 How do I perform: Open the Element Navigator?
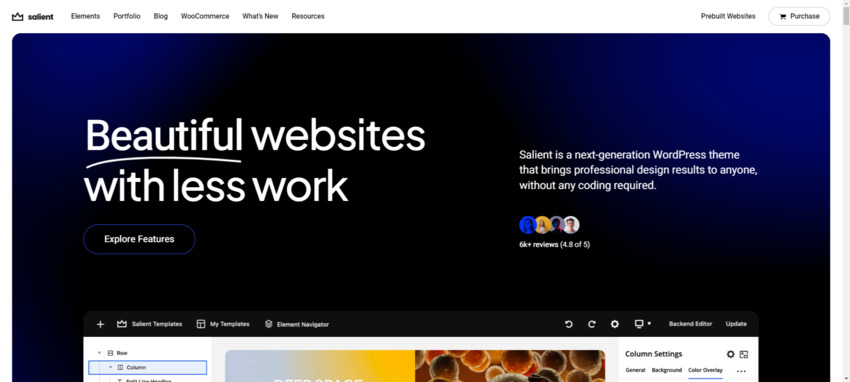[x=297, y=324]
